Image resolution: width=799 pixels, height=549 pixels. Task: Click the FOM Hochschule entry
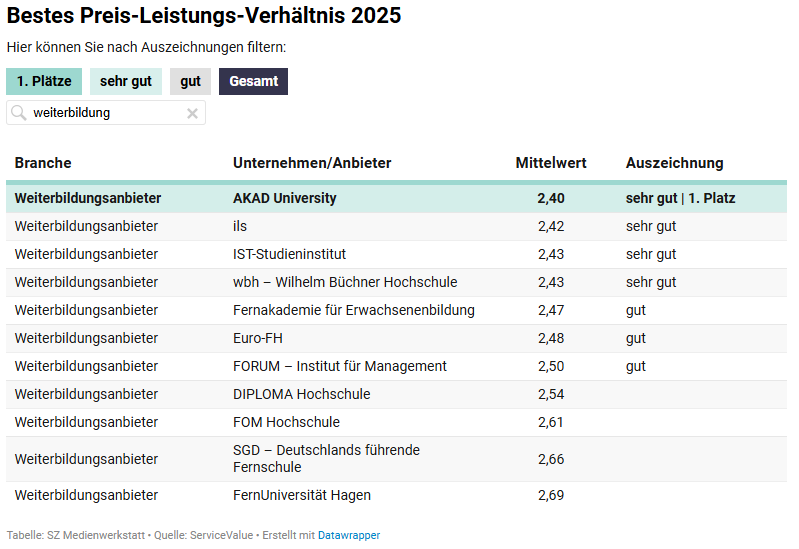286,422
